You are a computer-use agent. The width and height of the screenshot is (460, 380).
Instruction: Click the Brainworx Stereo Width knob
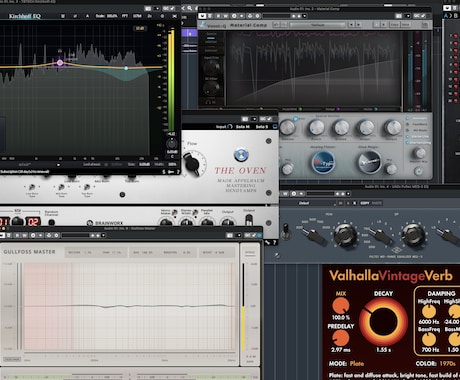(x=187, y=223)
